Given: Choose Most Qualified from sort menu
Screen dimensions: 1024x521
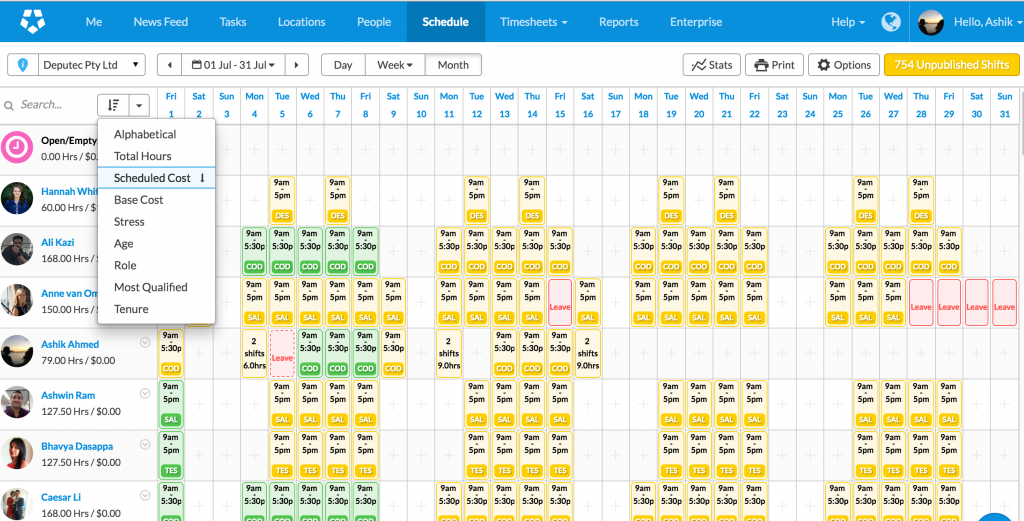Looking at the screenshot, I should (x=150, y=287).
